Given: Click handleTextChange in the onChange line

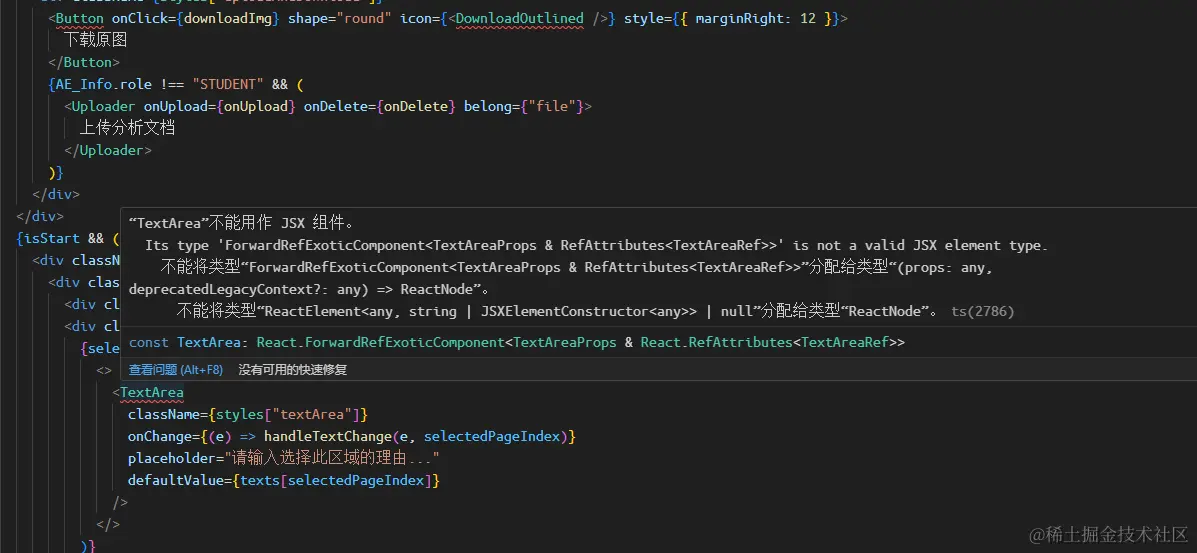Looking at the screenshot, I should [x=327, y=437].
